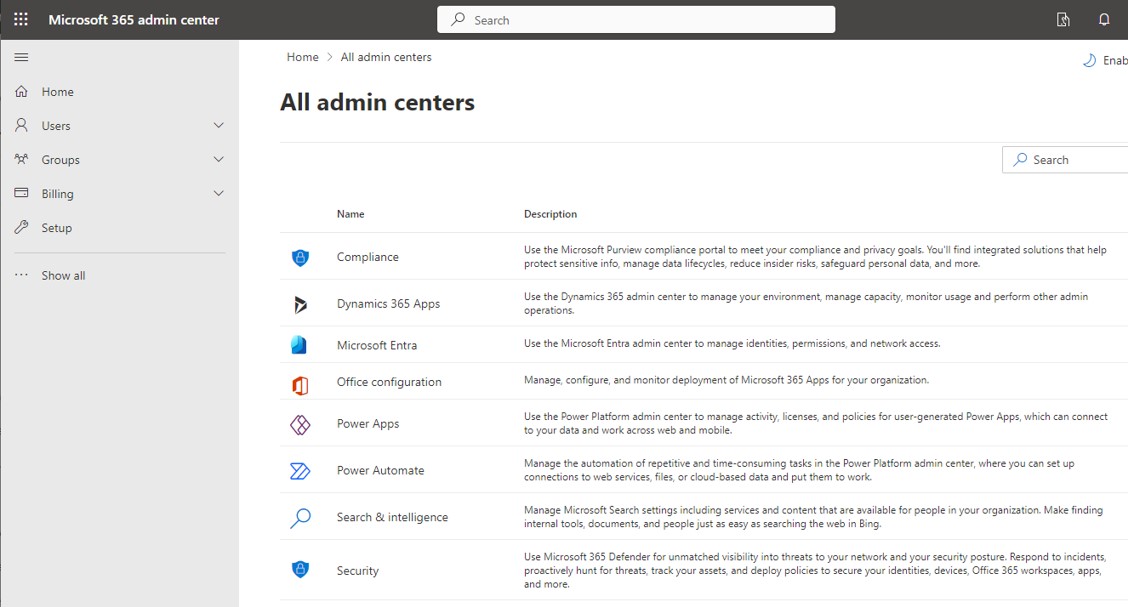Collapse the navigation menu hamburger icon
1128x607 pixels.
point(22,57)
